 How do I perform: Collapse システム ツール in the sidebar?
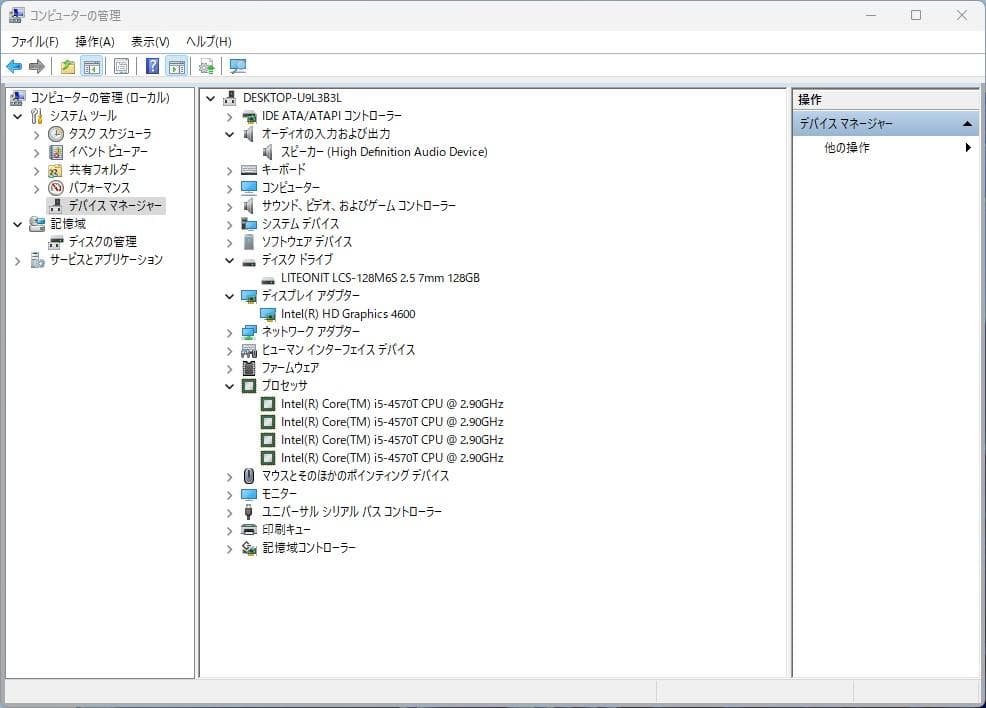(18, 115)
